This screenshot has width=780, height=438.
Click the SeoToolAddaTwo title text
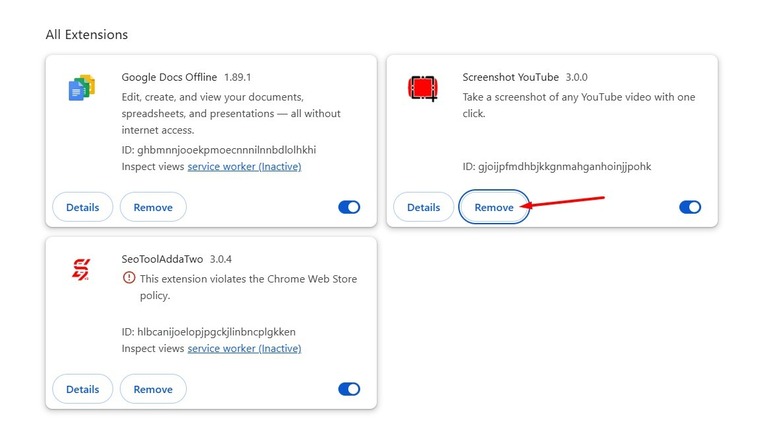162,259
